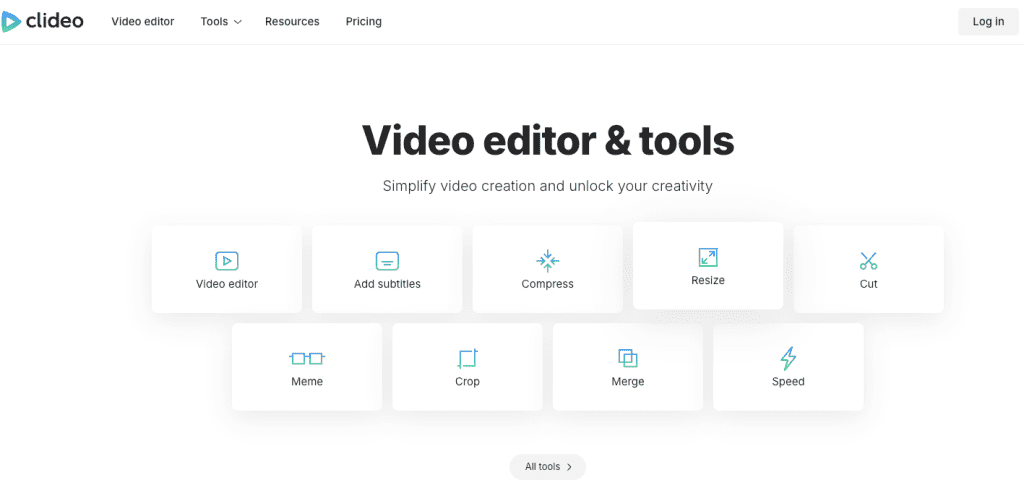Screen dimensions: 1024x501
Task: Click the 'Add subtitles' card label
Action: [x=387, y=284]
